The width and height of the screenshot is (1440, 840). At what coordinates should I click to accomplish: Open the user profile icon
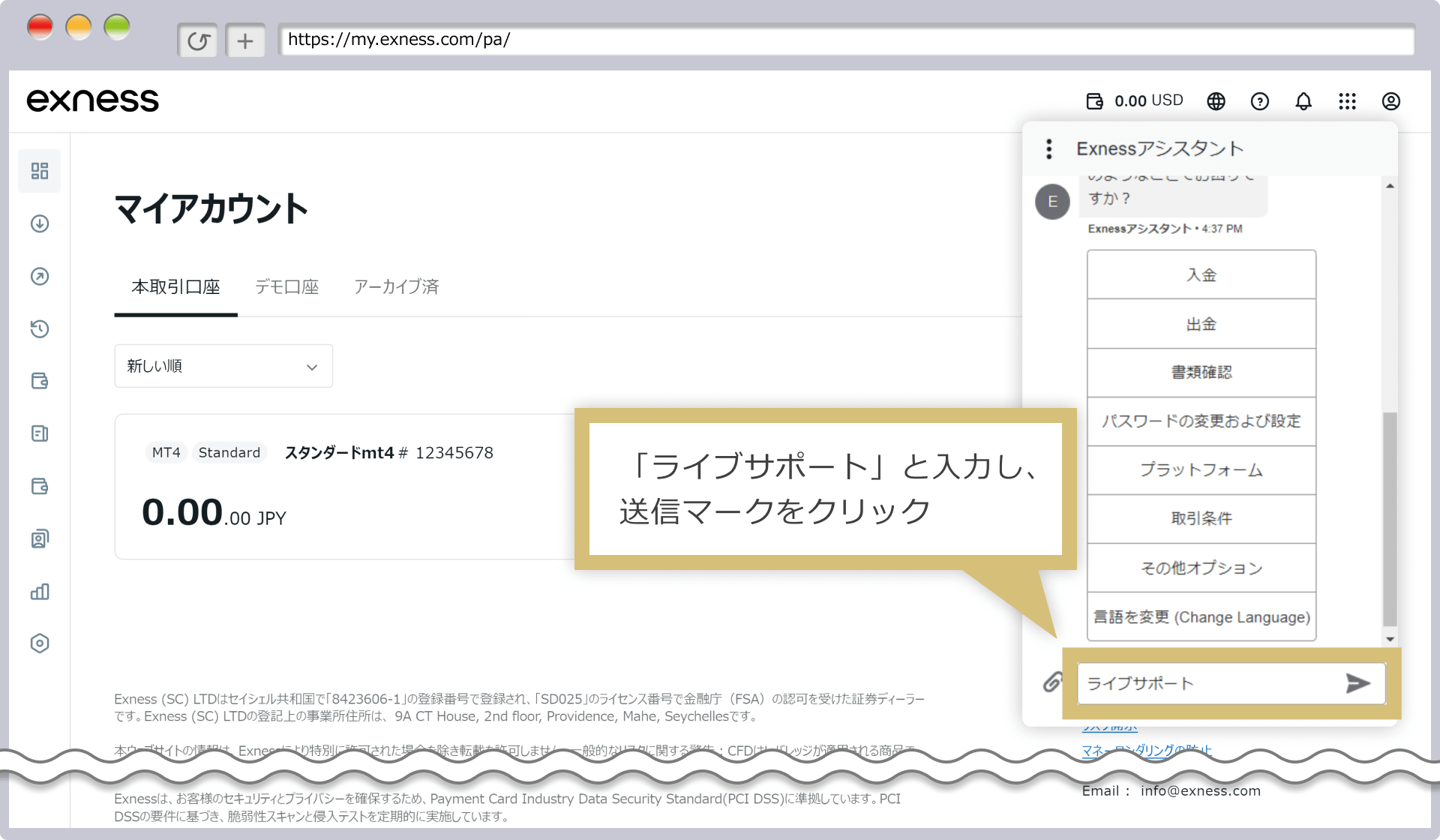coord(1391,101)
